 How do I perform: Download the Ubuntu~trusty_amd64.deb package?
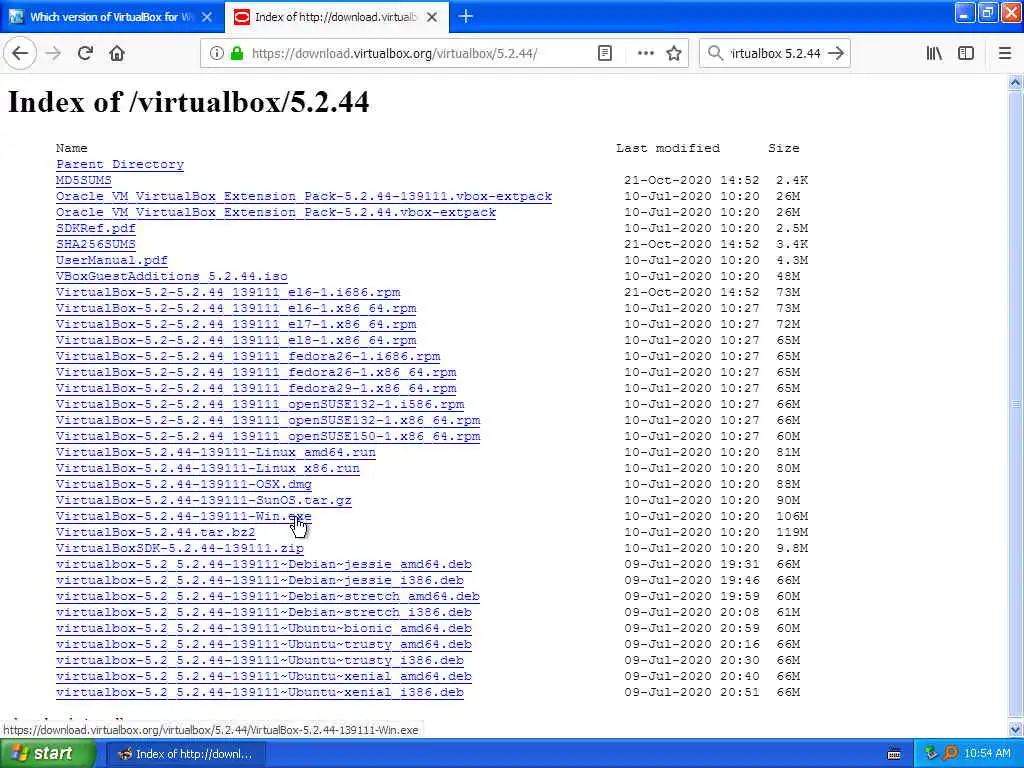click(x=264, y=644)
